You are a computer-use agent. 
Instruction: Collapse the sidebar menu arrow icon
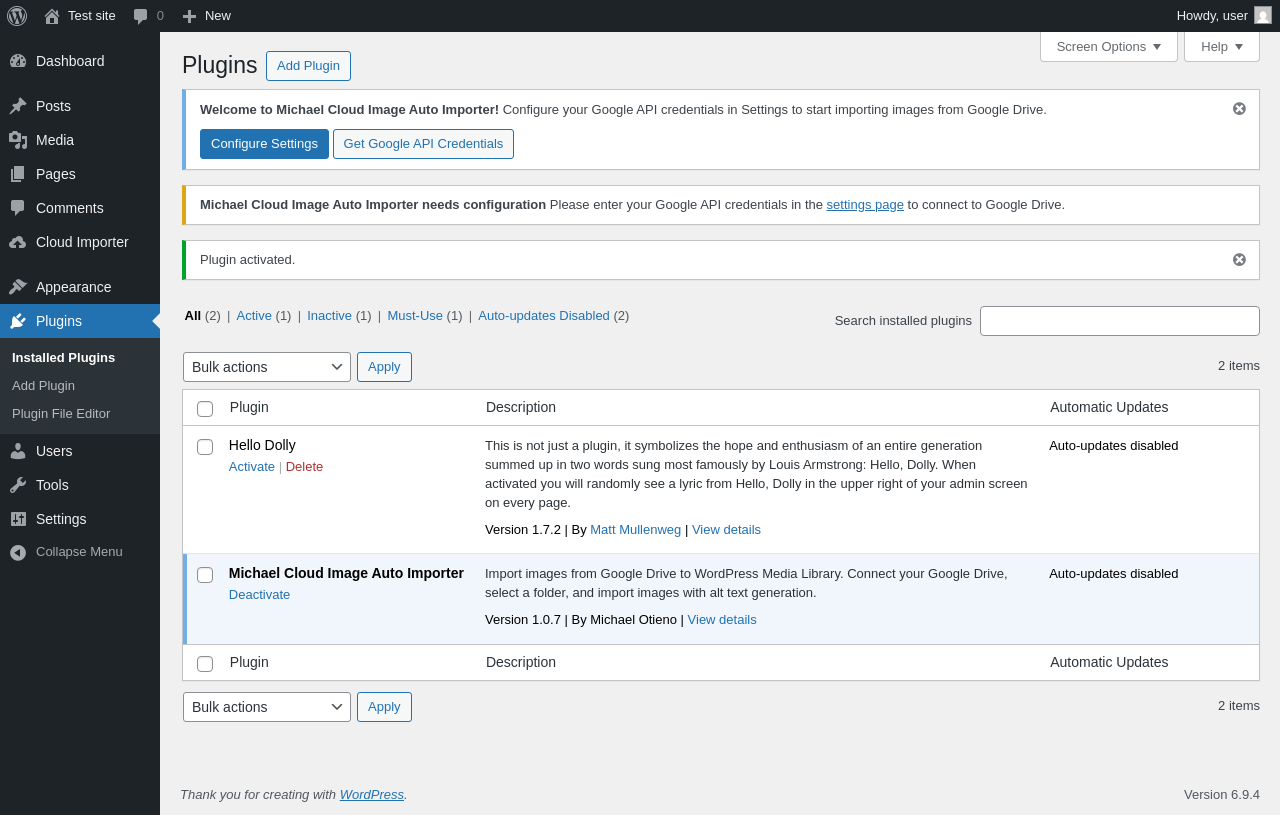pyautogui.click(x=18, y=552)
